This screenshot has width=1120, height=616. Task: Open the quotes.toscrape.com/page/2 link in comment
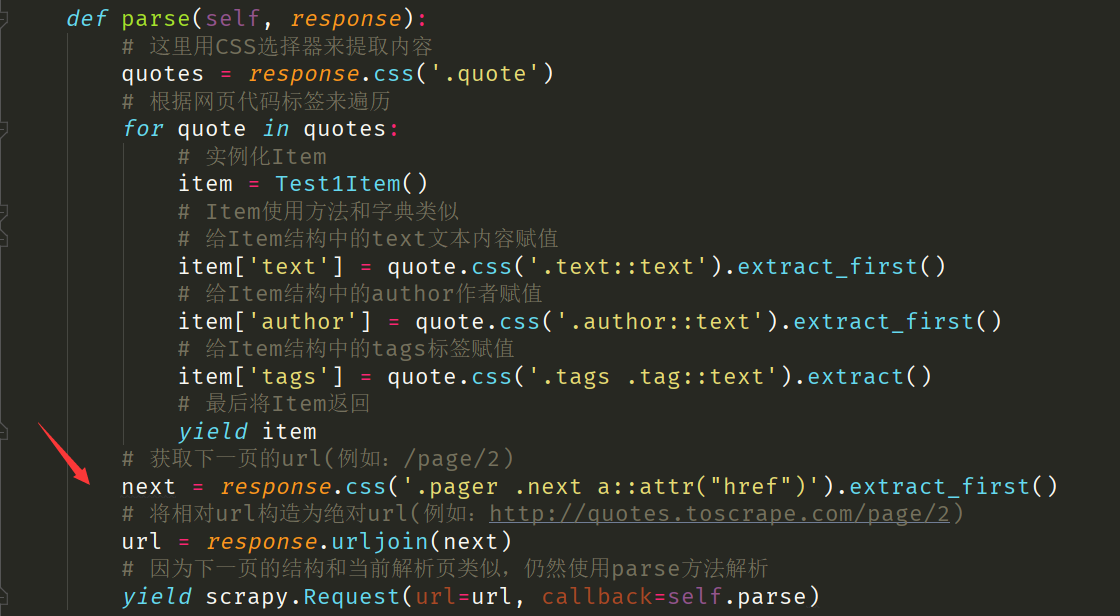[718, 514]
